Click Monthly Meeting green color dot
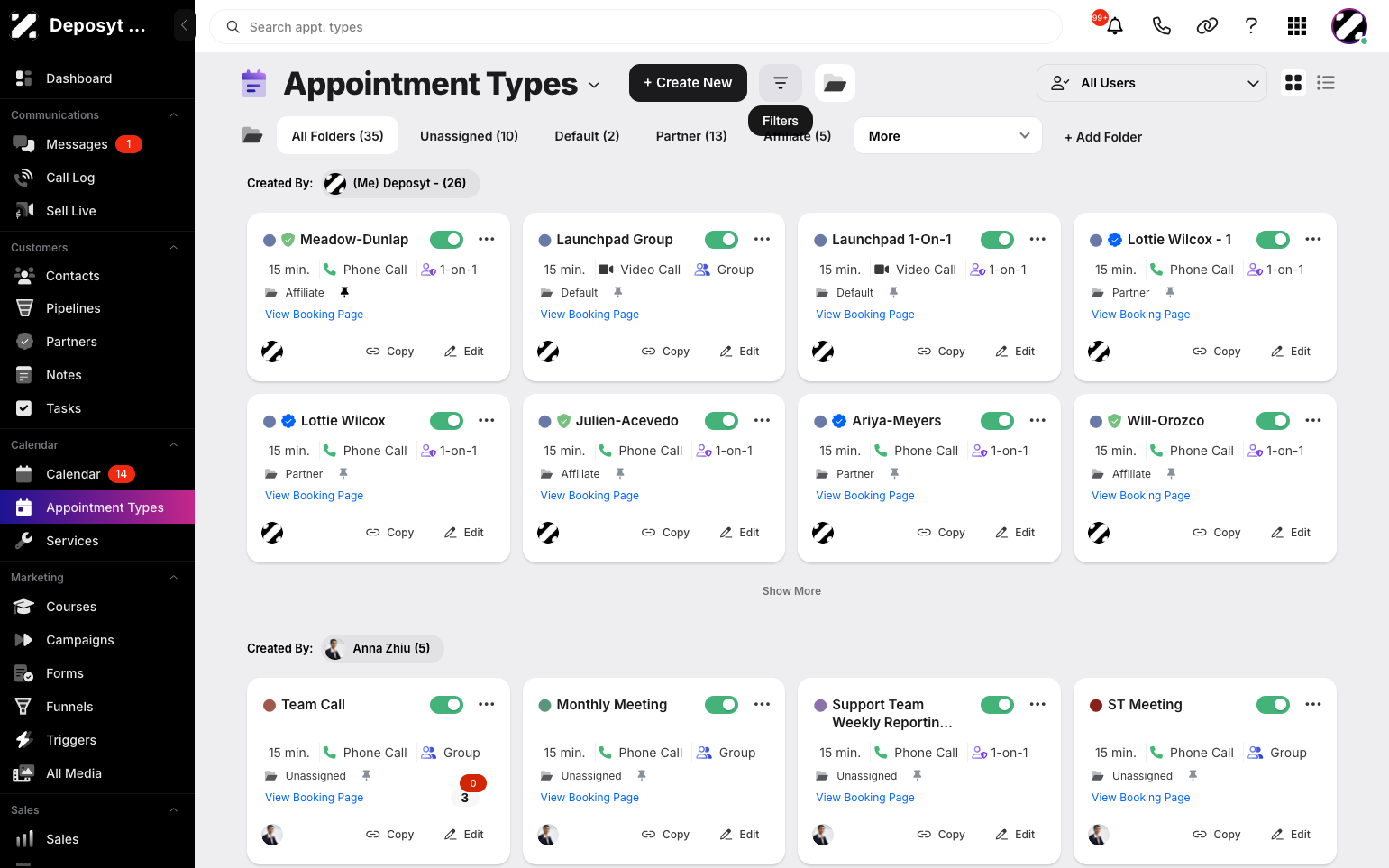 point(544,706)
